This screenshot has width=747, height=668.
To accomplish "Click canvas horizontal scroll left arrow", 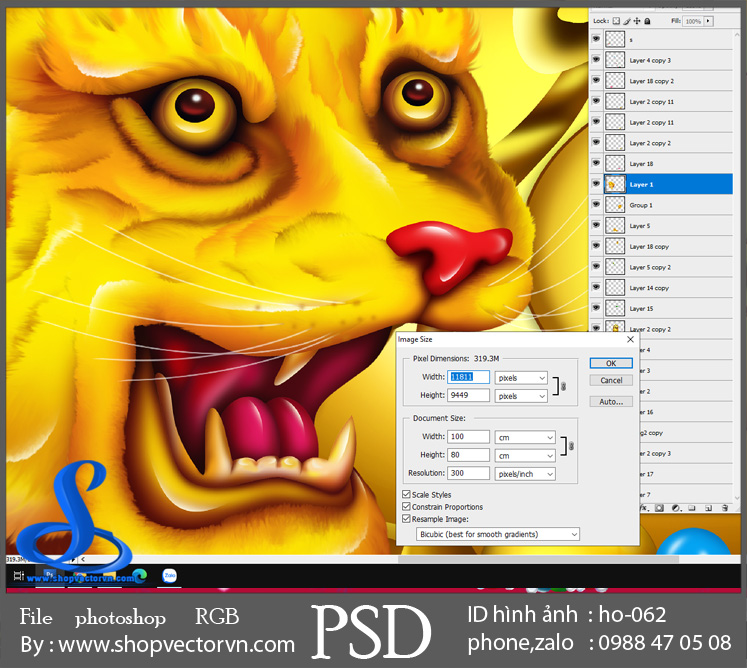I will click(x=83, y=559).
